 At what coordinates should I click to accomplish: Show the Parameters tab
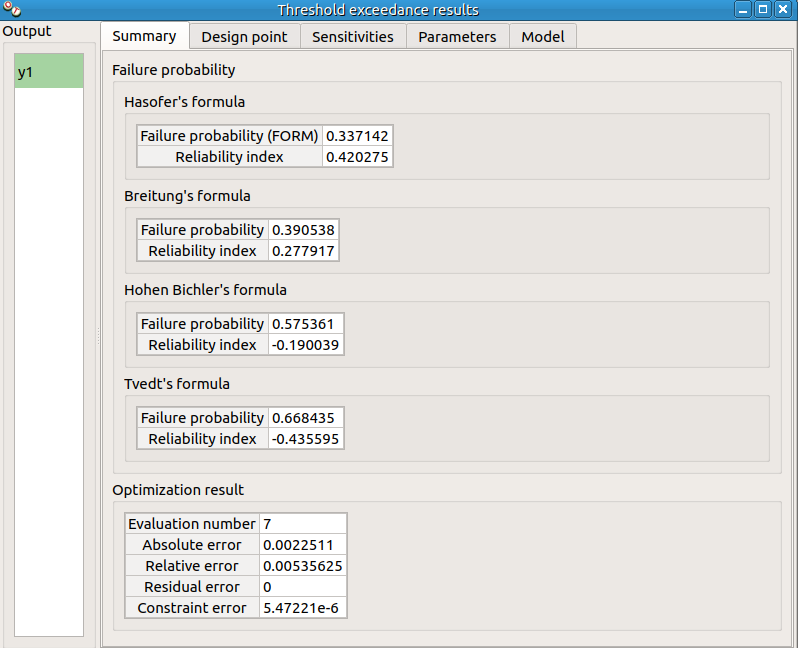457,37
